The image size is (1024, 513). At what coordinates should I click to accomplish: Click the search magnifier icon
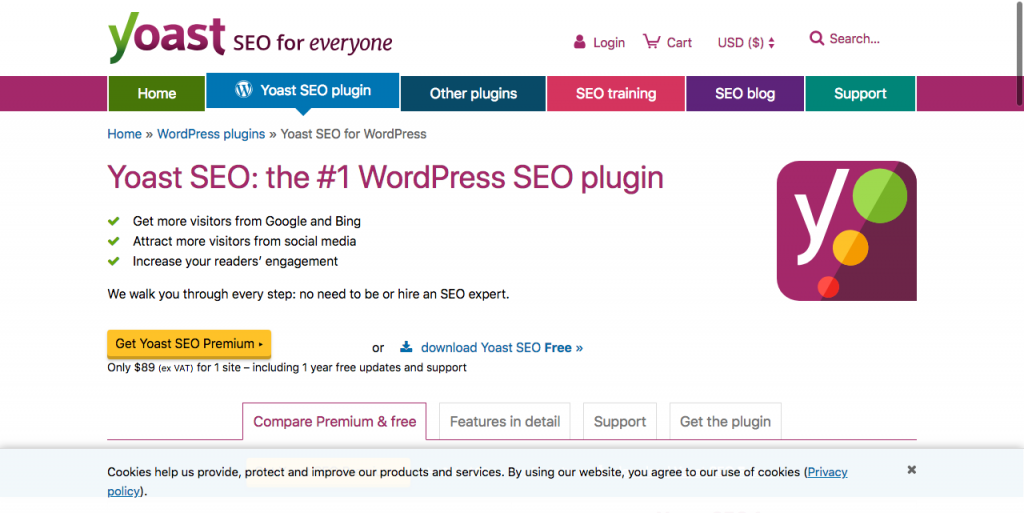click(x=817, y=38)
